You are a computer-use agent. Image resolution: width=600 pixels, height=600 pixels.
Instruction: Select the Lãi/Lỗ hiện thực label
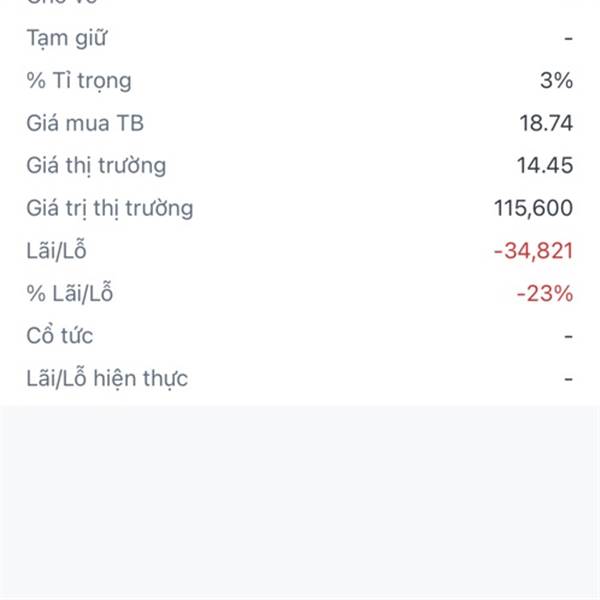click(x=107, y=378)
